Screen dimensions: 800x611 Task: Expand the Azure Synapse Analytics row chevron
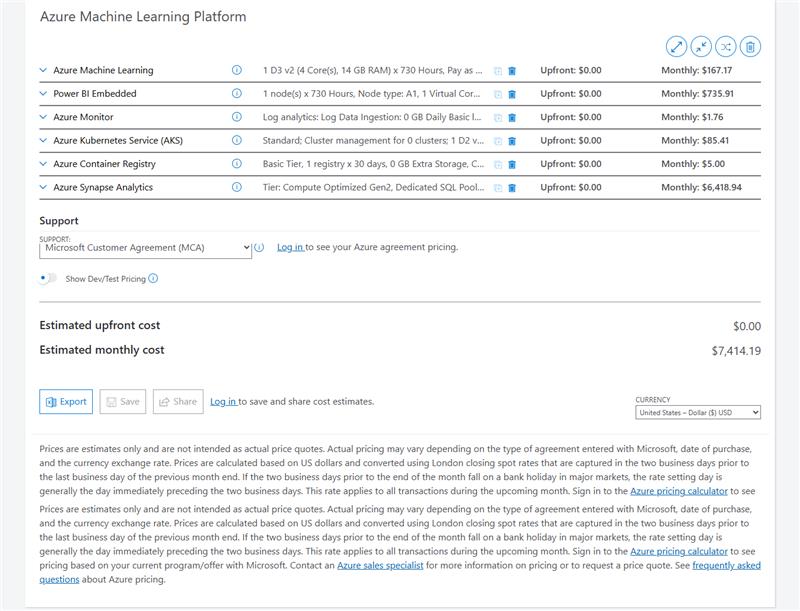coord(43,187)
